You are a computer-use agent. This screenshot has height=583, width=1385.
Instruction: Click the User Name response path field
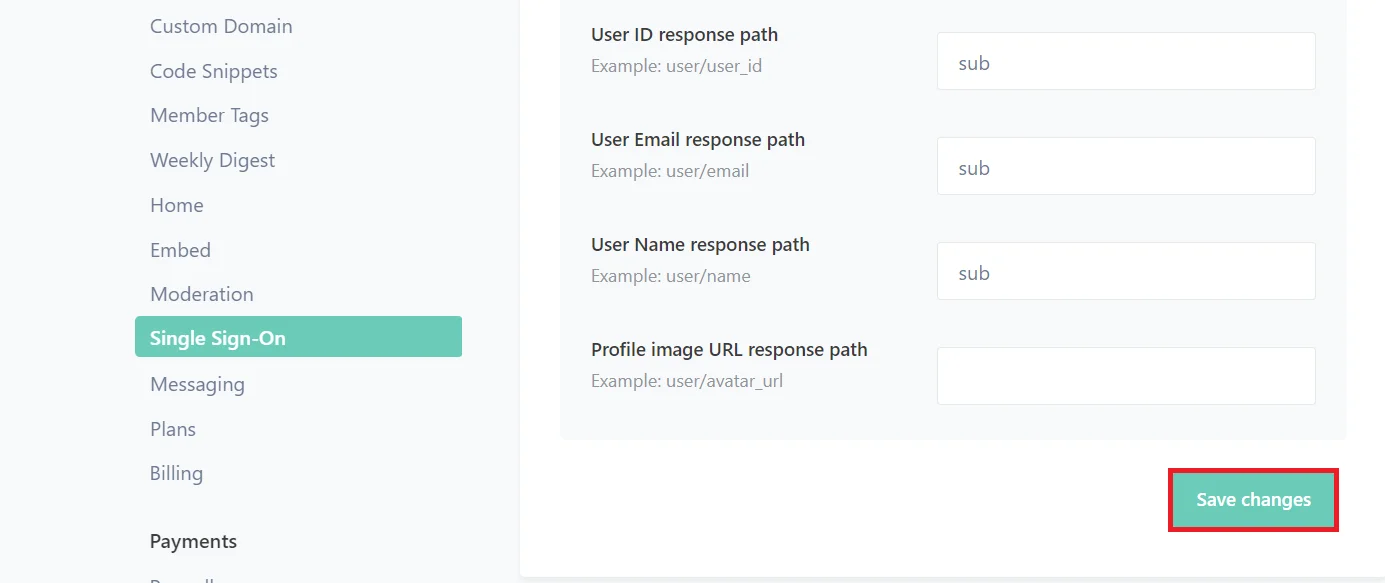pyautogui.click(x=1125, y=271)
